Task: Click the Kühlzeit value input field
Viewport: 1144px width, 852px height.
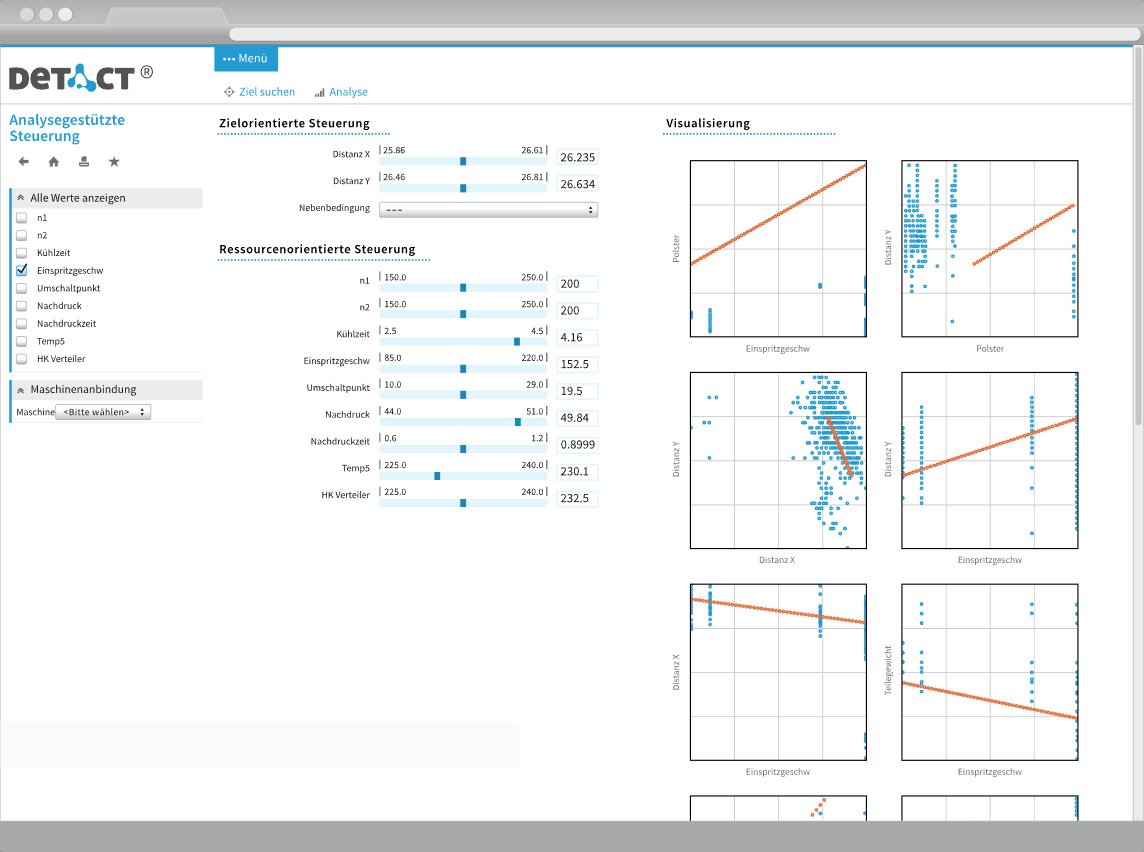Action: pos(577,337)
